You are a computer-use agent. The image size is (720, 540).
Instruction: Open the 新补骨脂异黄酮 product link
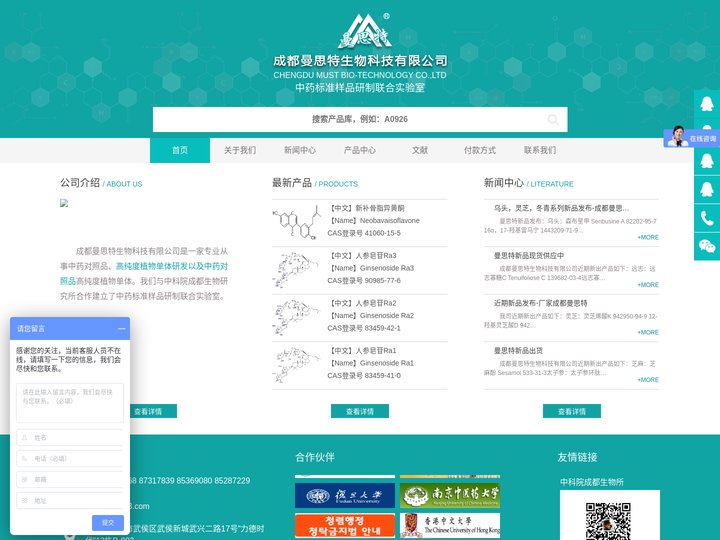[x=366, y=208]
